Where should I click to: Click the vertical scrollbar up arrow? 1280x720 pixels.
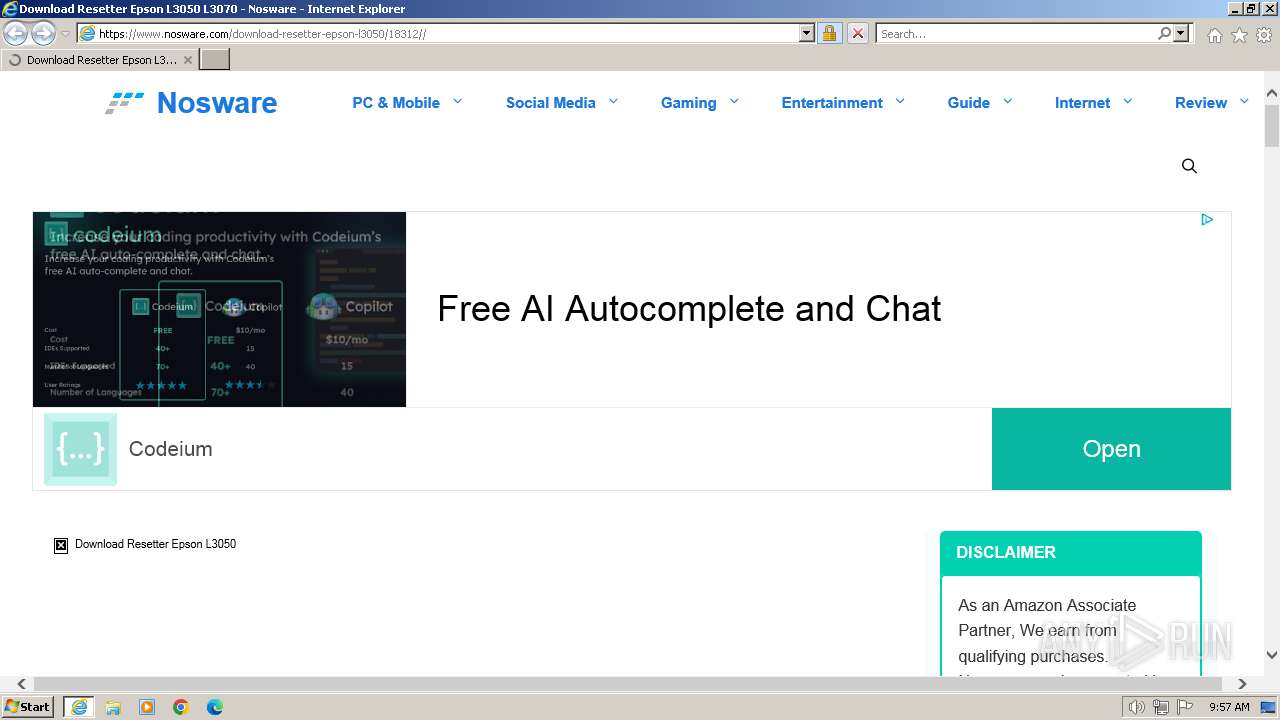click(1272, 95)
